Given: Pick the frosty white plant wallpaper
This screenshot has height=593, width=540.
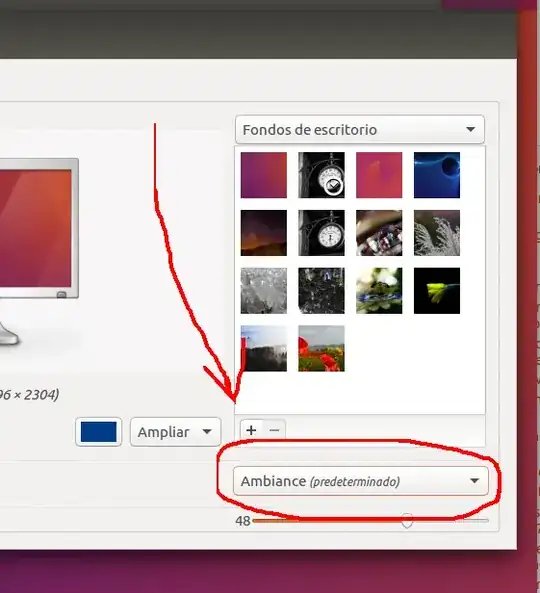Looking at the screenshot, I should pyautogui.click(x=437, y=233).
